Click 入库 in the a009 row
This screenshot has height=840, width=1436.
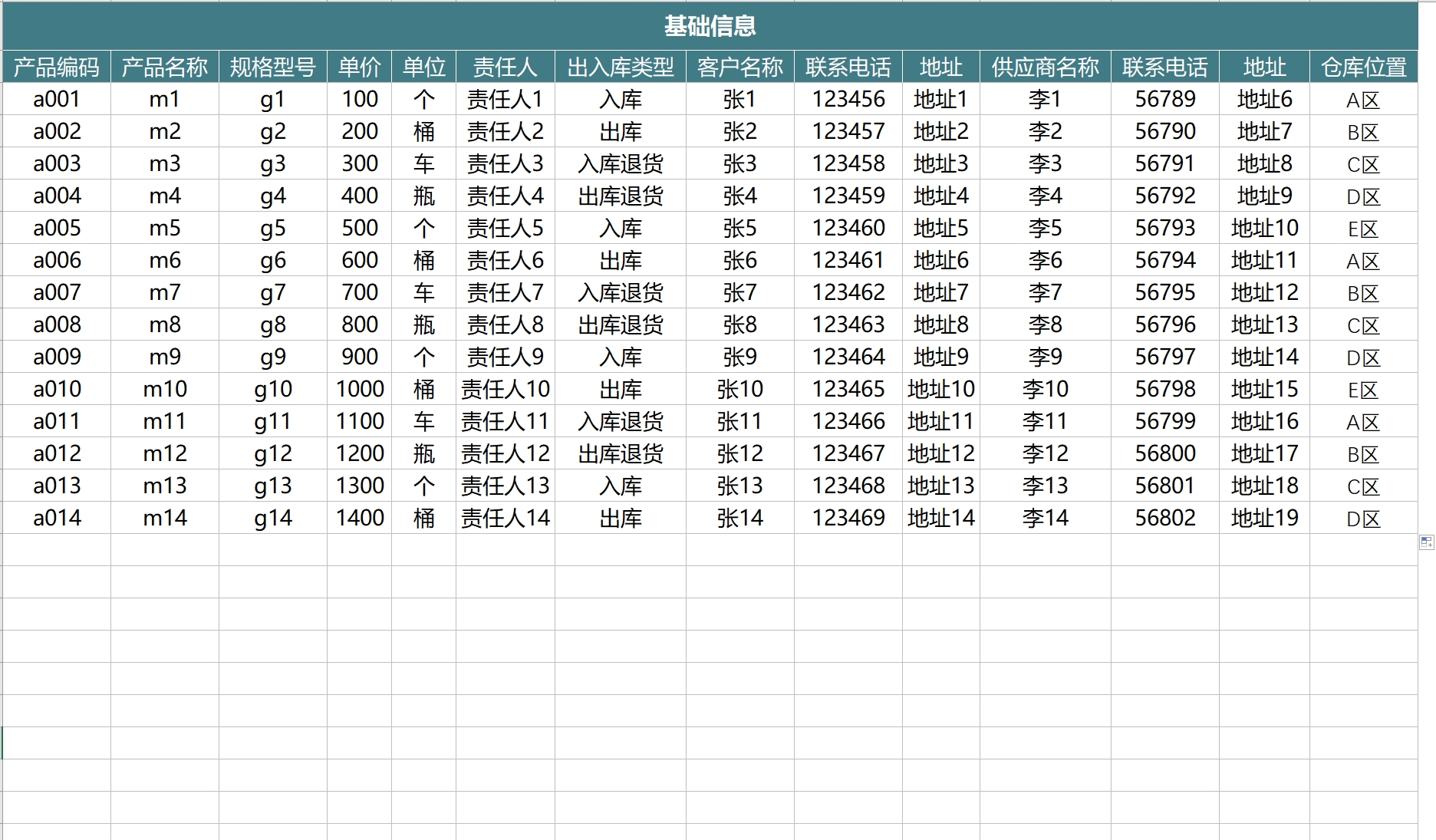coord(621,357)
